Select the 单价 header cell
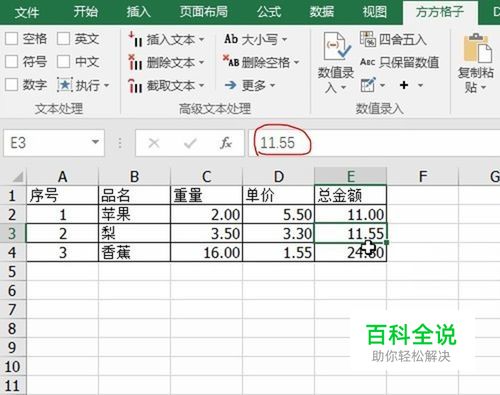The height and width of the screenshot is (395, 500). point(279,195)
